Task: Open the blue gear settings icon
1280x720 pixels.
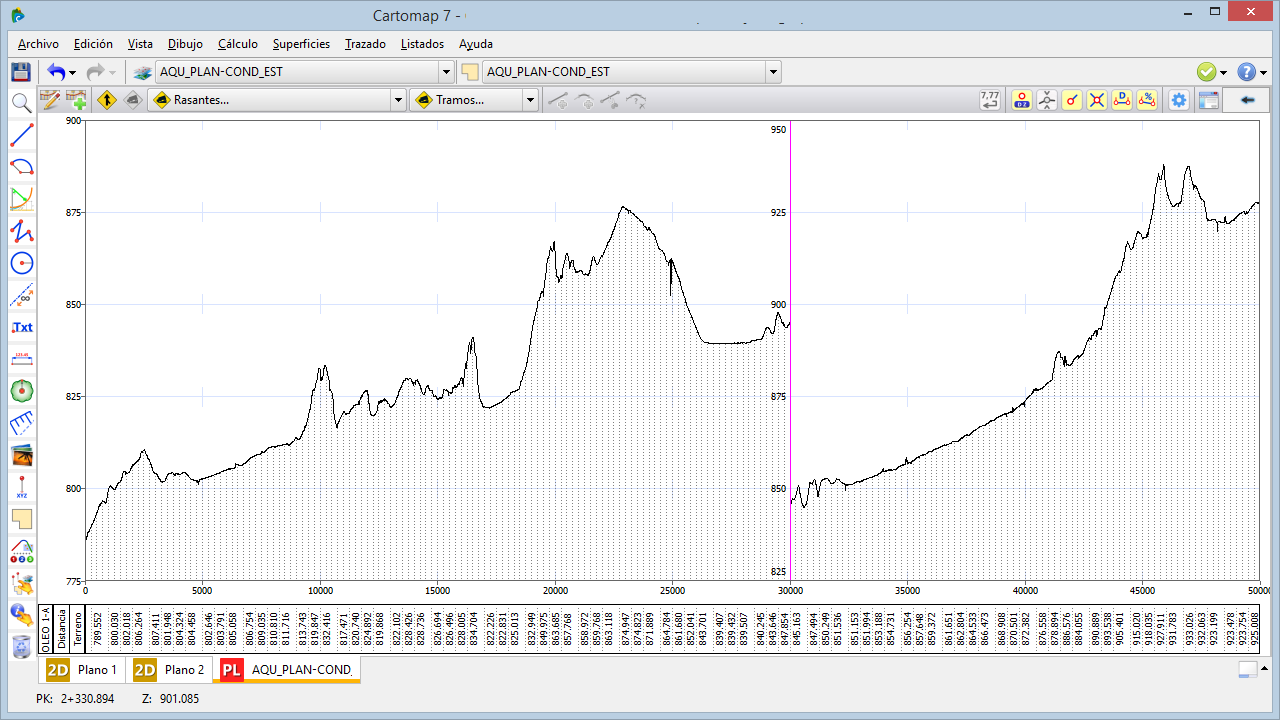Action: [1179, 100]
